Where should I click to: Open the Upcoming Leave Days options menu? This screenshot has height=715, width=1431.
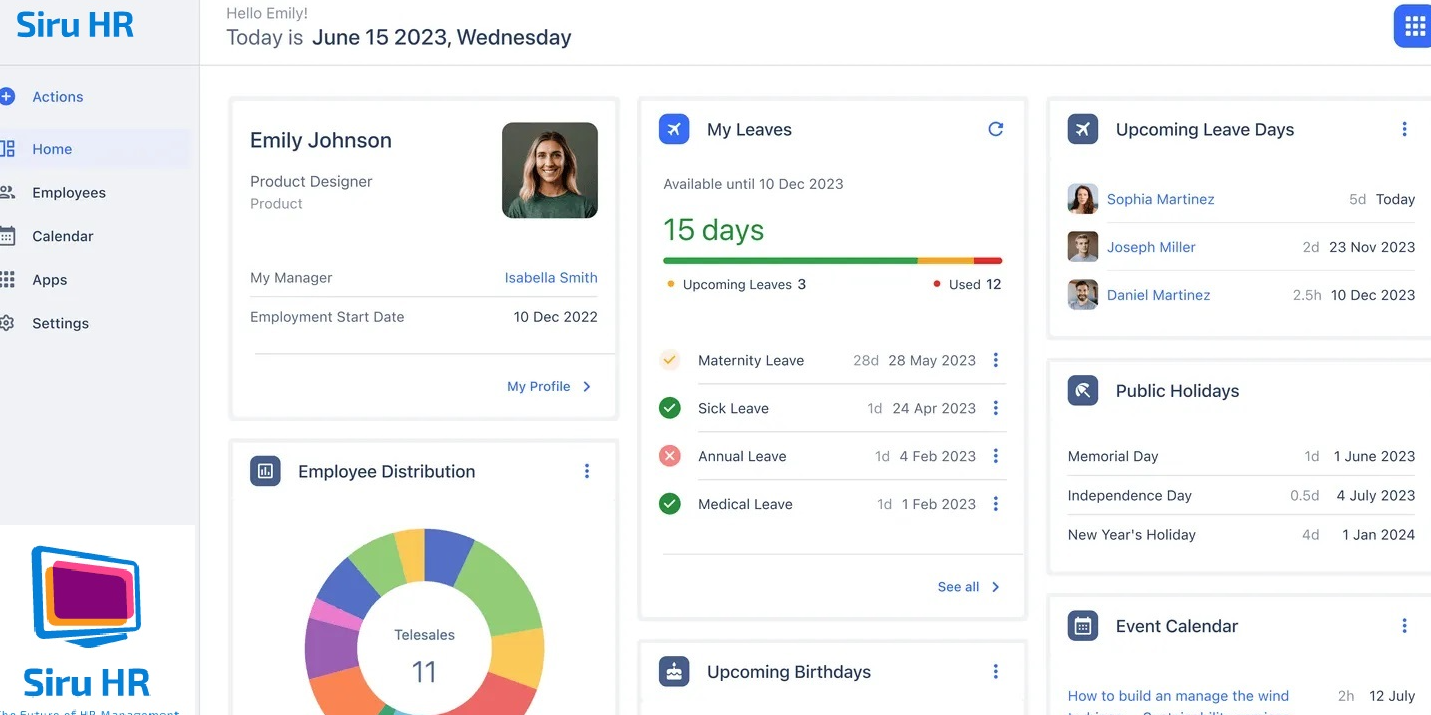pyautogui.click(x=1404, y=129)
